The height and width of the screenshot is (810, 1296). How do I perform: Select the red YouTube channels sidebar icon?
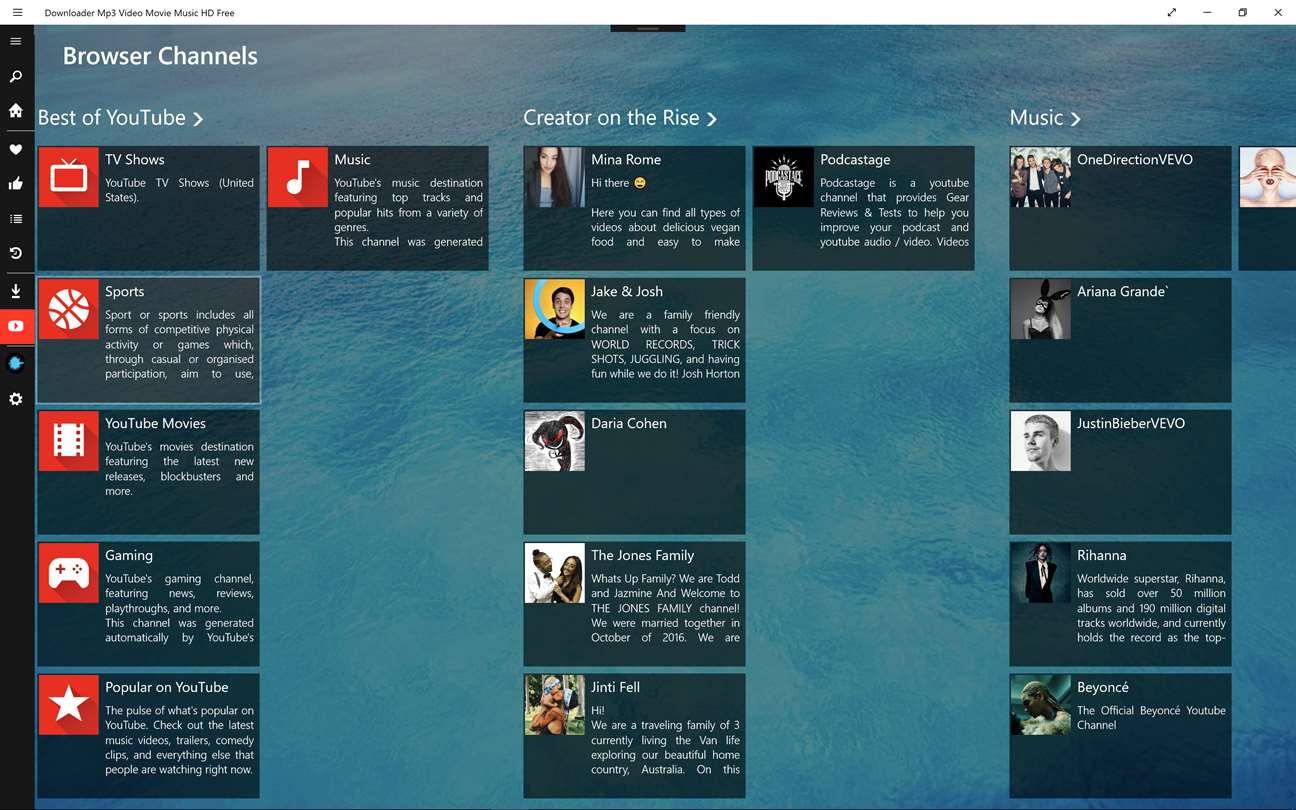(x=16, y=326)
